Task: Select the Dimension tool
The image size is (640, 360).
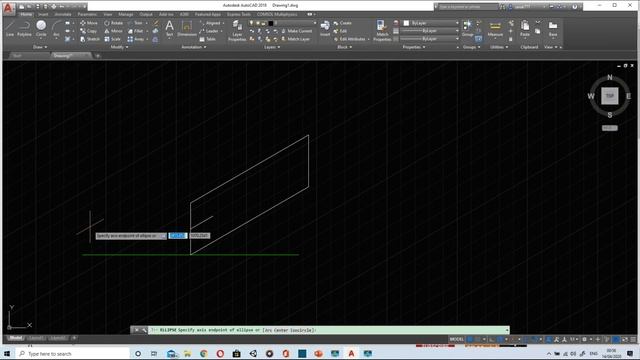Action: (187, 29)
